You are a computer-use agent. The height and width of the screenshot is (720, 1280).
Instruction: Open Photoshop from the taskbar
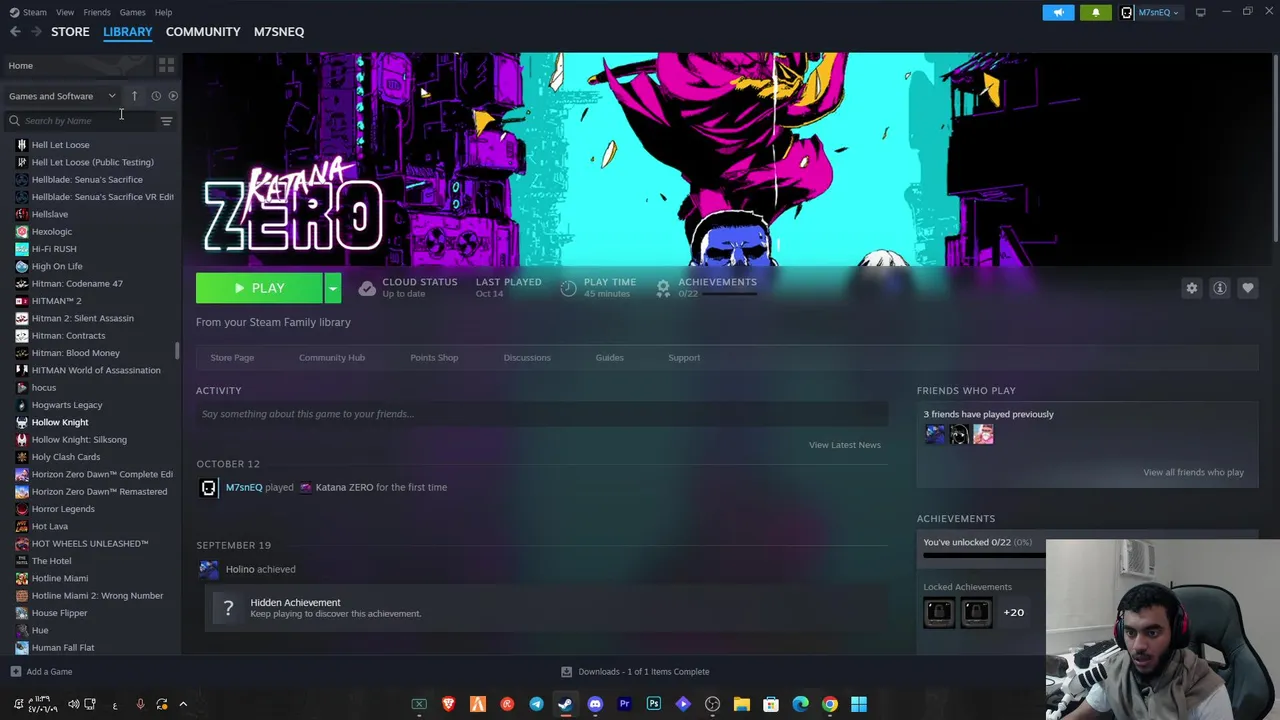click(x=654, y=704)
